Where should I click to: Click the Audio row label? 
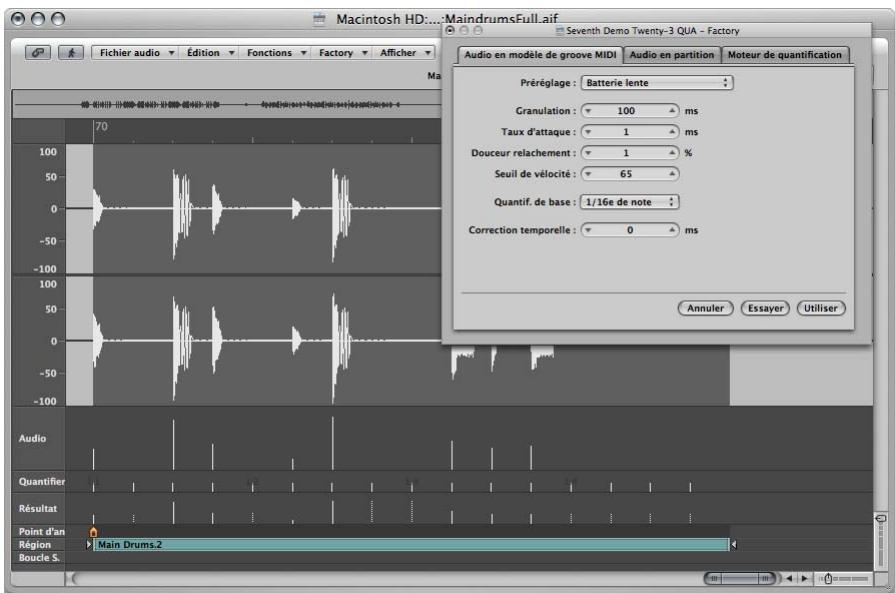click(x=33, y=438)
